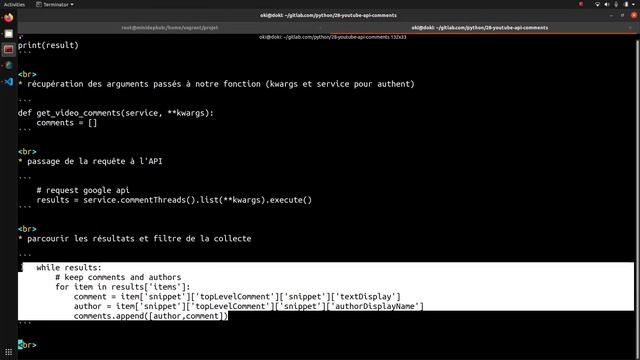640x360 pixels.
Task: Select the oki@doki youtube-api-comments tab
Action: pyautogui.click(x=480, y=28)
